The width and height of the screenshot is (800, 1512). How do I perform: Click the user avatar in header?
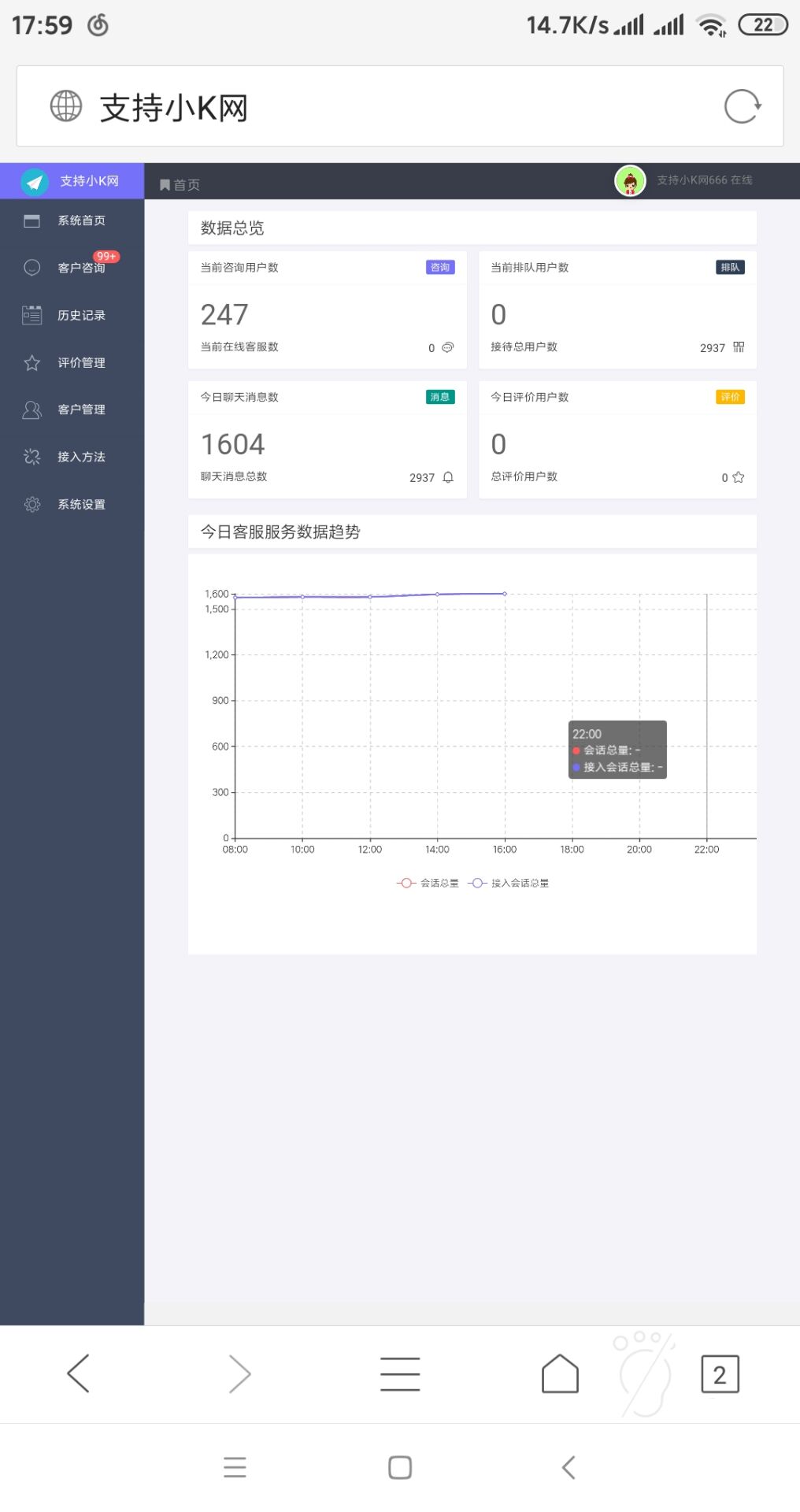pos(630,181)
